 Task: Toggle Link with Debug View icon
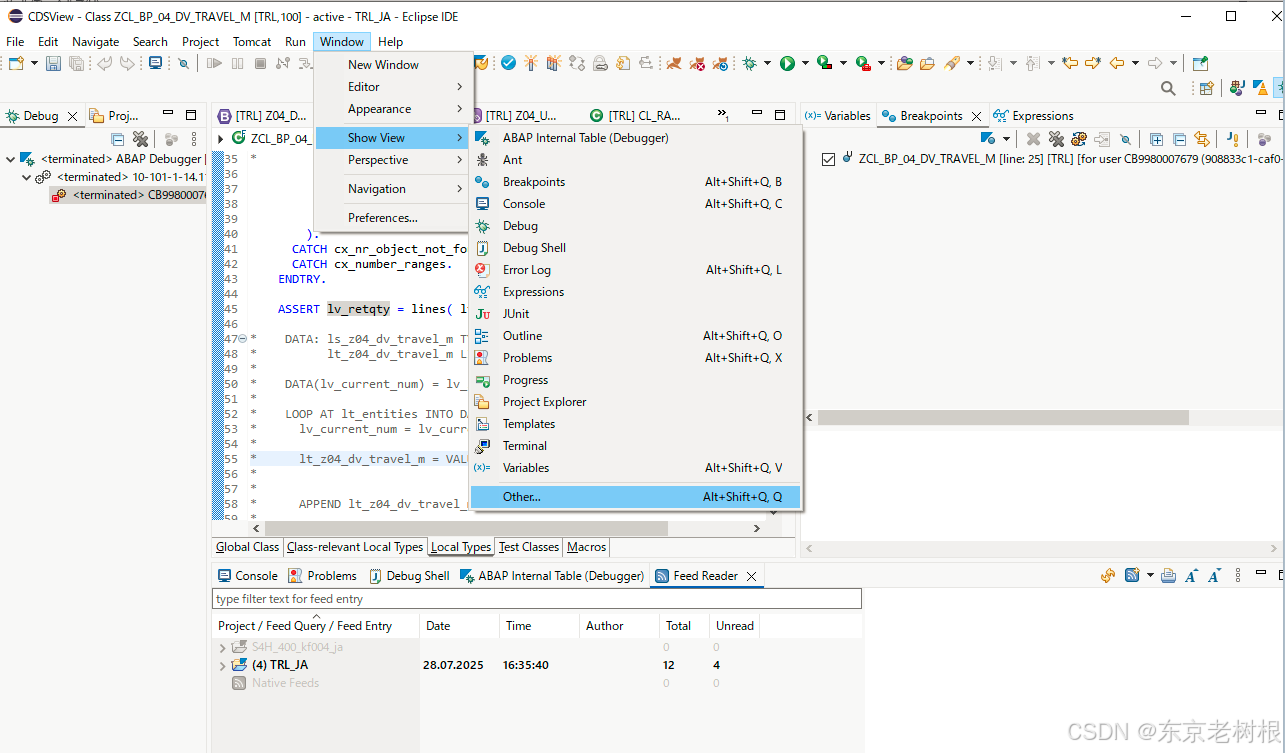[1202, 139]
